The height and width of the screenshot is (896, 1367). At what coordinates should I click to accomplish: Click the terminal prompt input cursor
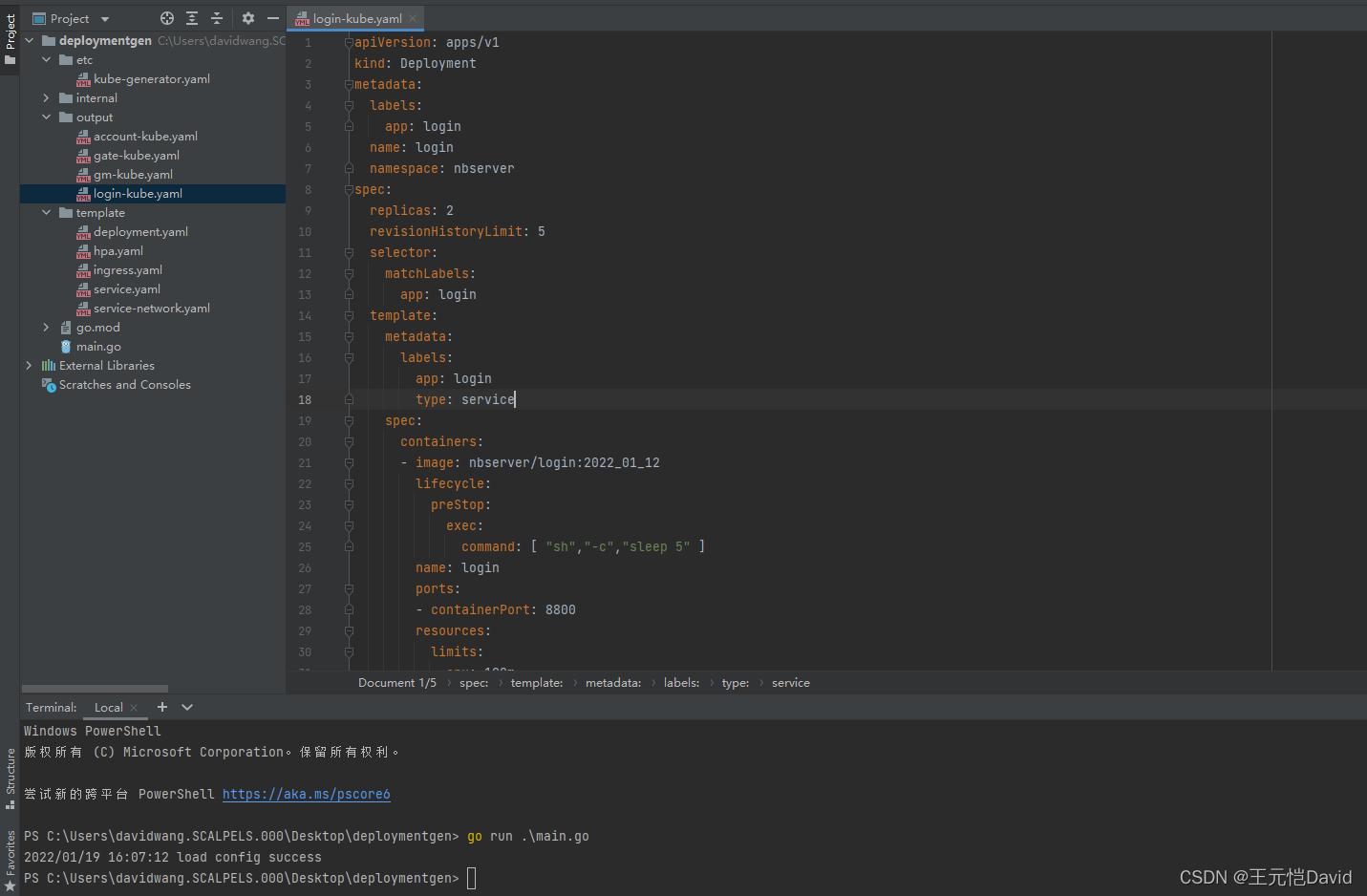tap(471, 878)
